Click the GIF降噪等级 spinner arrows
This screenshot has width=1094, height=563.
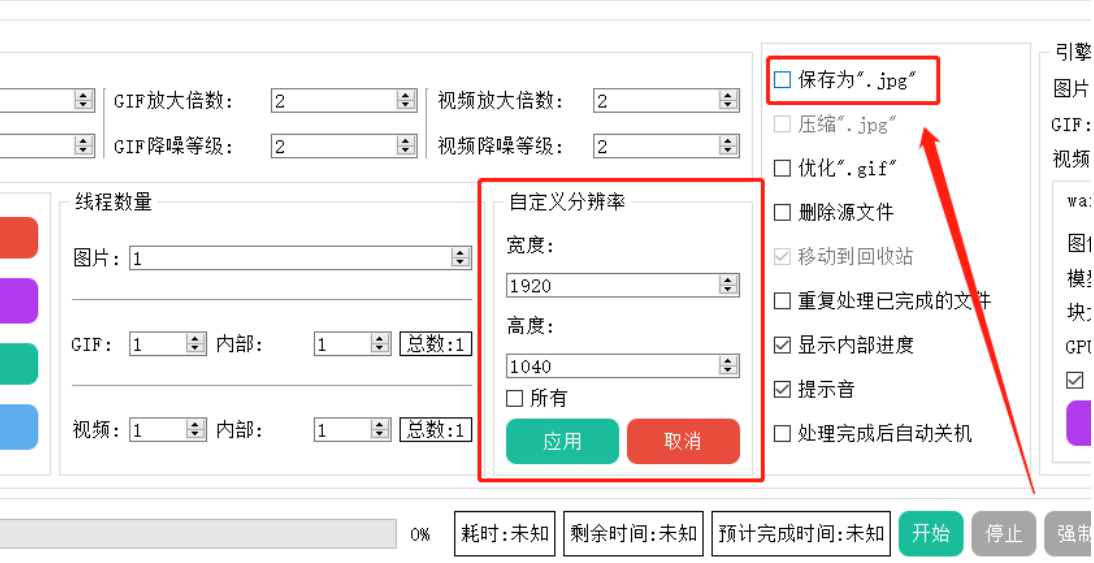click(x=406, y=146)
